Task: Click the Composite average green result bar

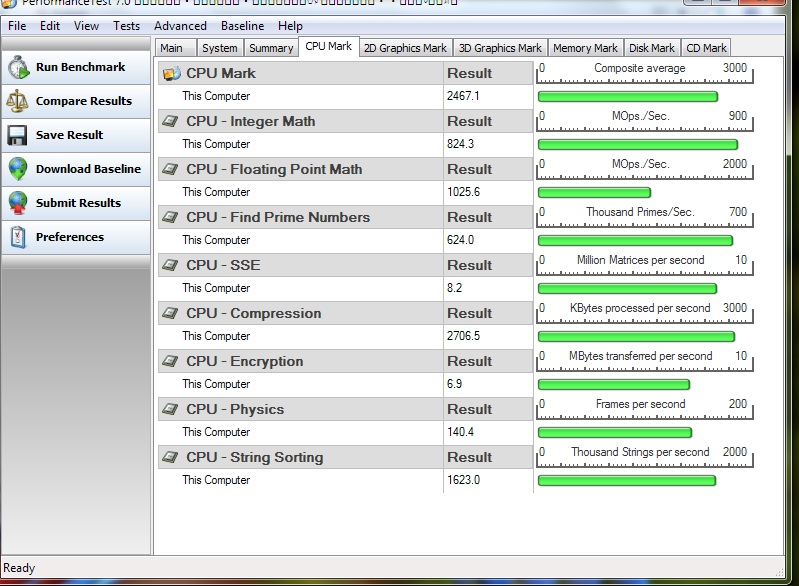Action: click(628, 96)
